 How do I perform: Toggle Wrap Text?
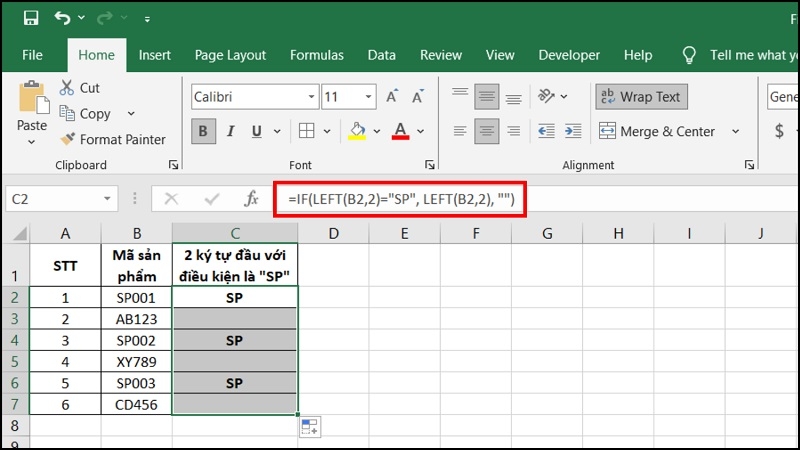(x=641, y=96)
